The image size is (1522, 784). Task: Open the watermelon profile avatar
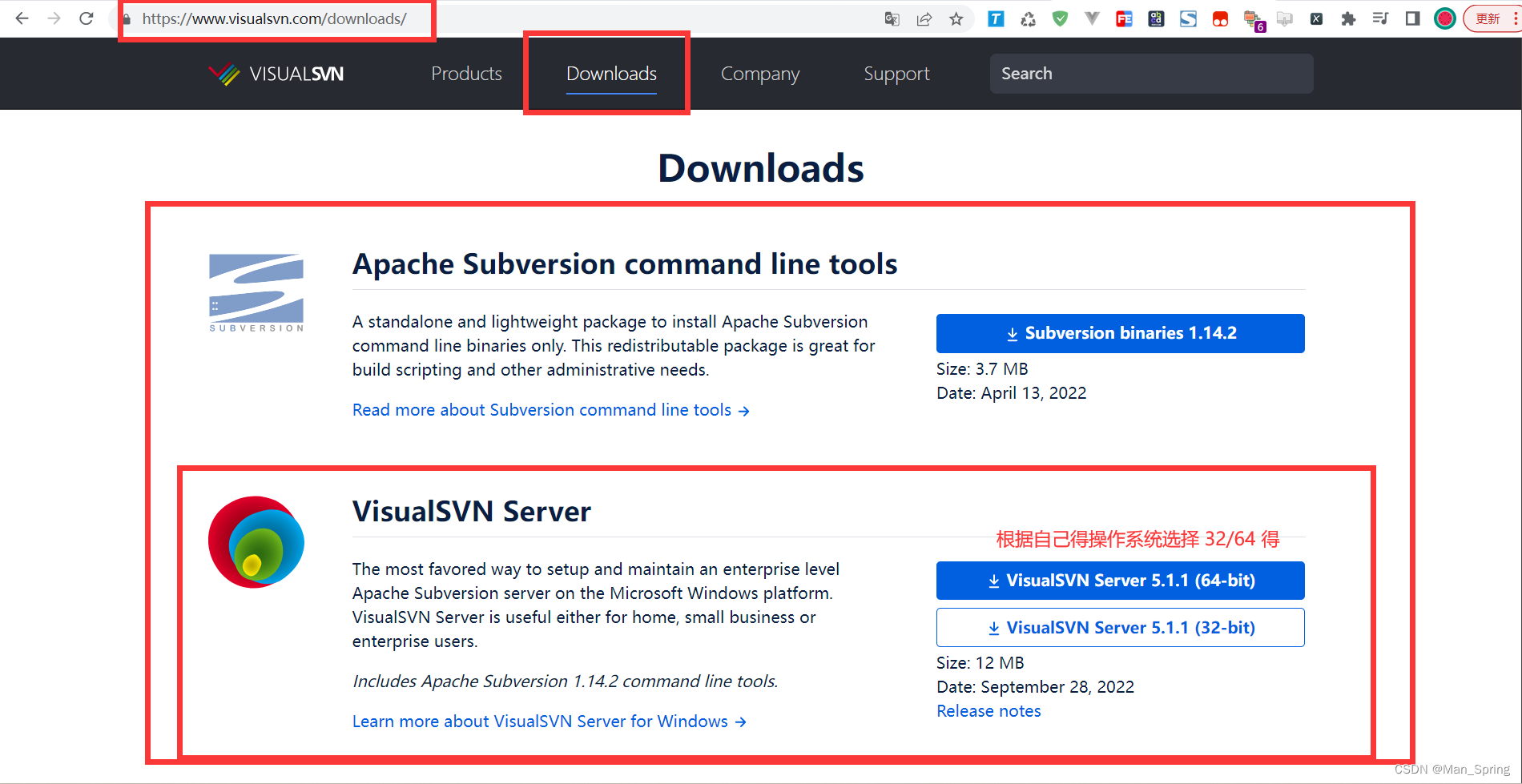[1444, 18]
